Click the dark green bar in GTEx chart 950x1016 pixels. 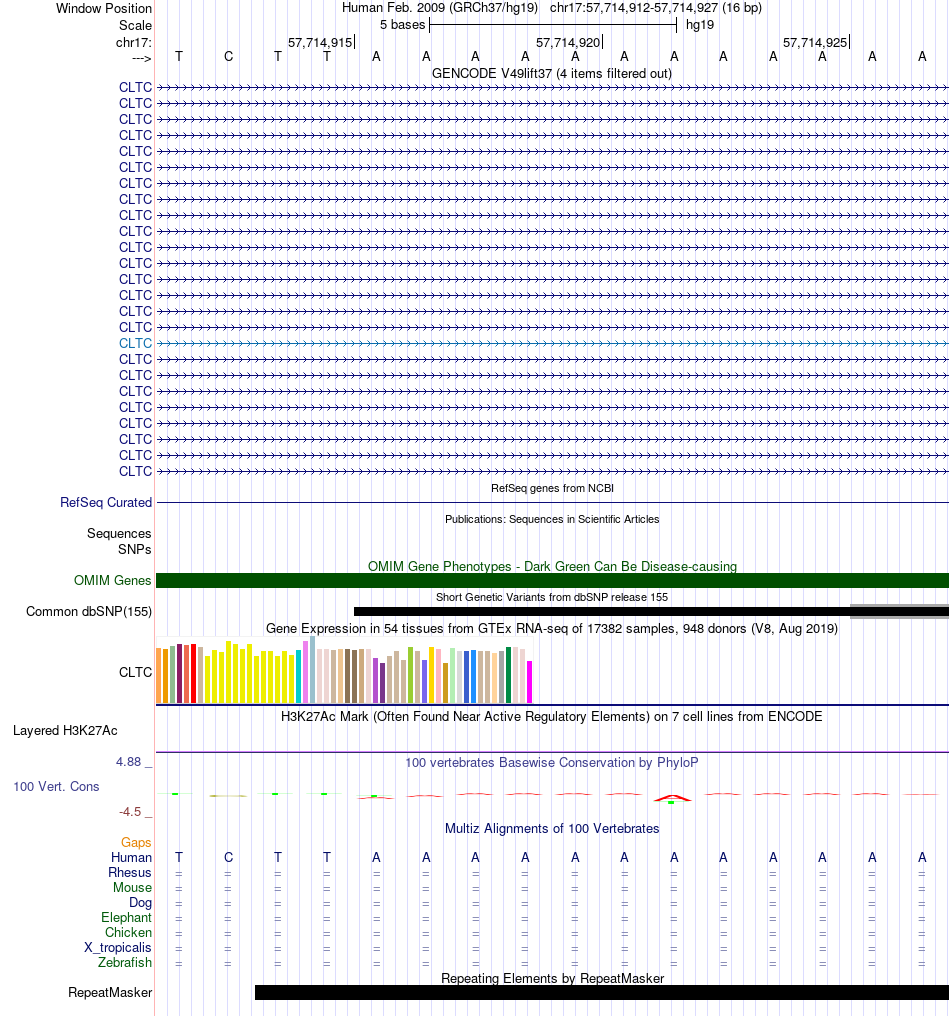[x=509, y=675]
